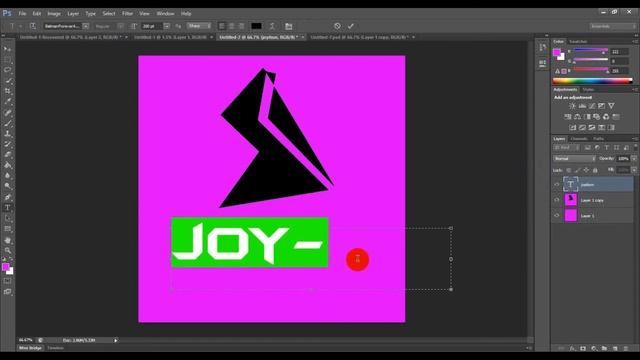The height and width of the screenshot is (360, 640).
Task: Expand the status bar document info arrow
Action: (x=116, y=340)
